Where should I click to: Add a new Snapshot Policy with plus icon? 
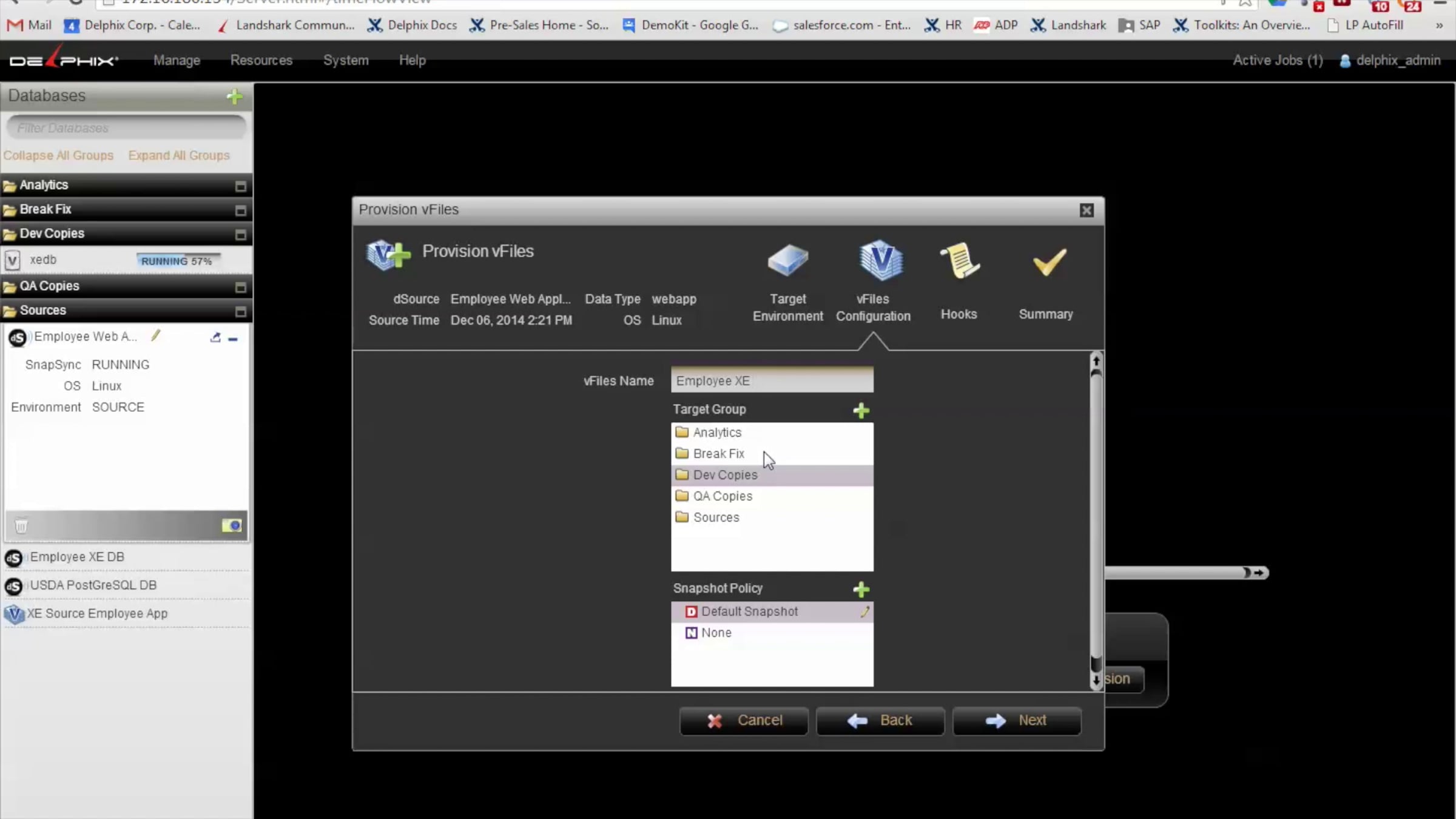(x=861, y=589)
